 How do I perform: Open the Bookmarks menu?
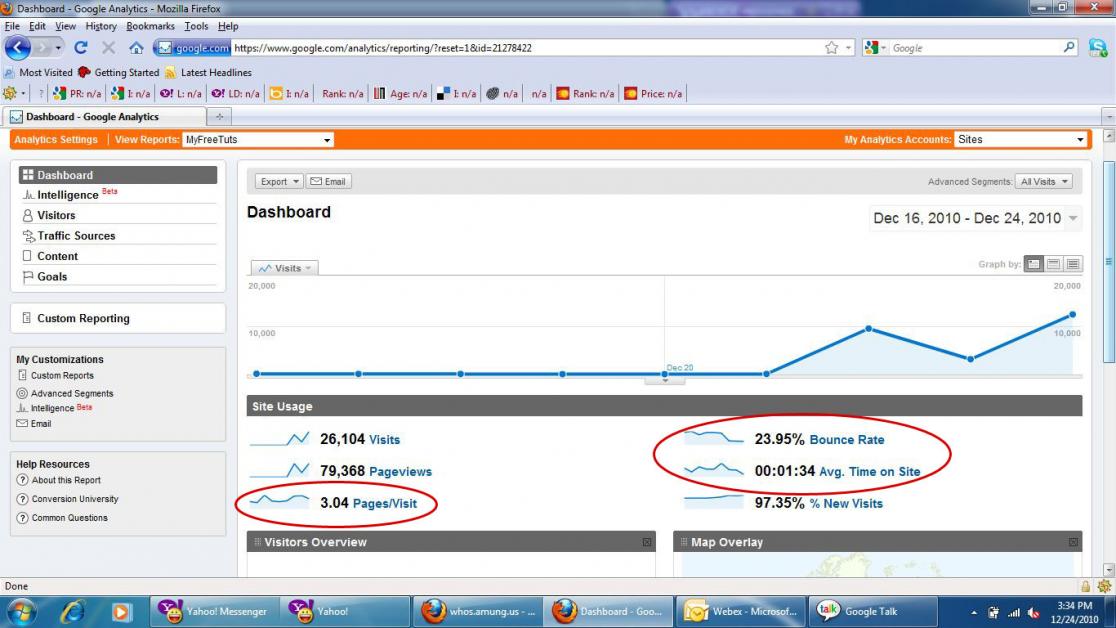click(150, 26)
